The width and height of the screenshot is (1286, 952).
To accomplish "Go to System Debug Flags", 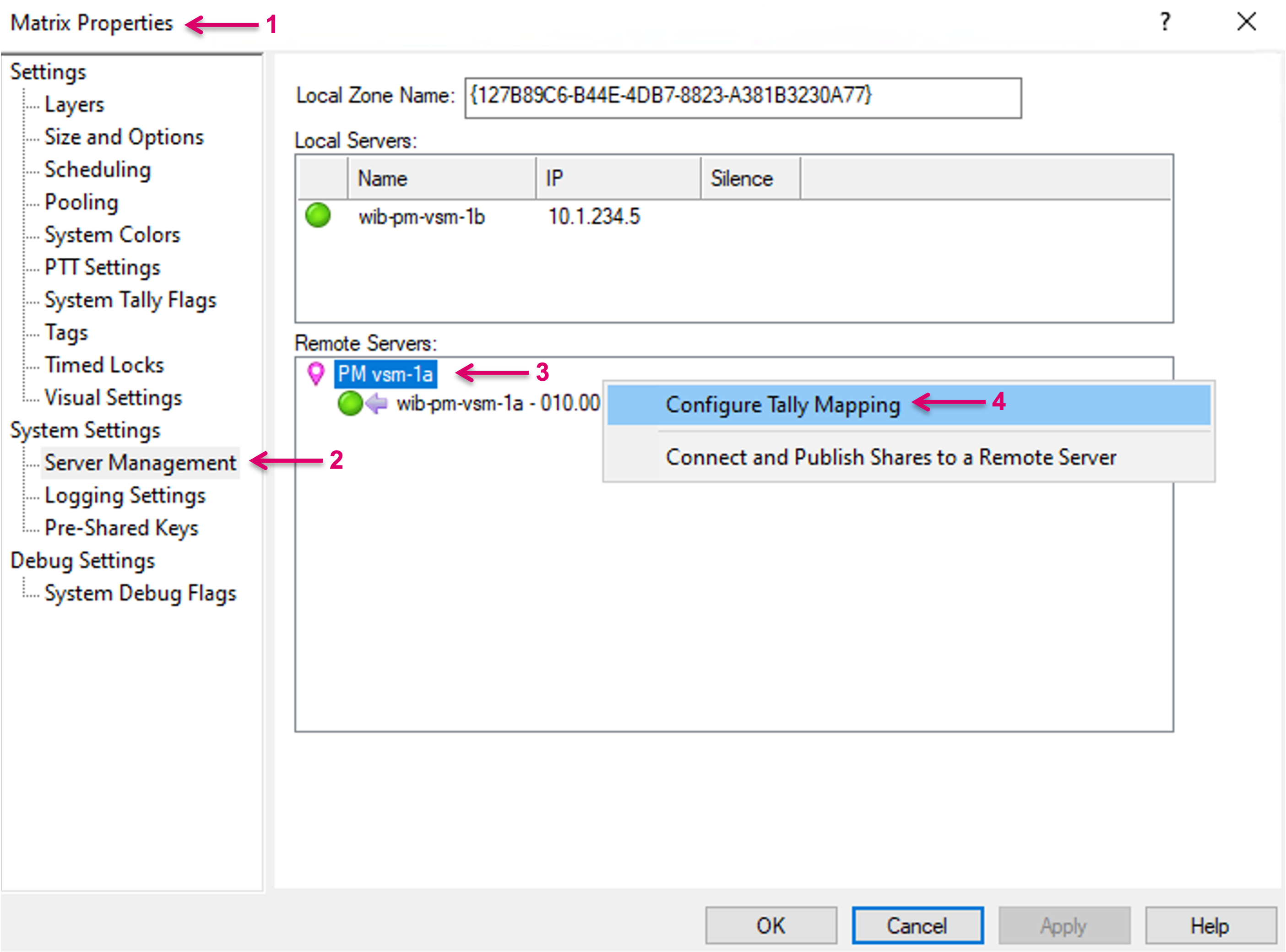I will tap(140, 593).
